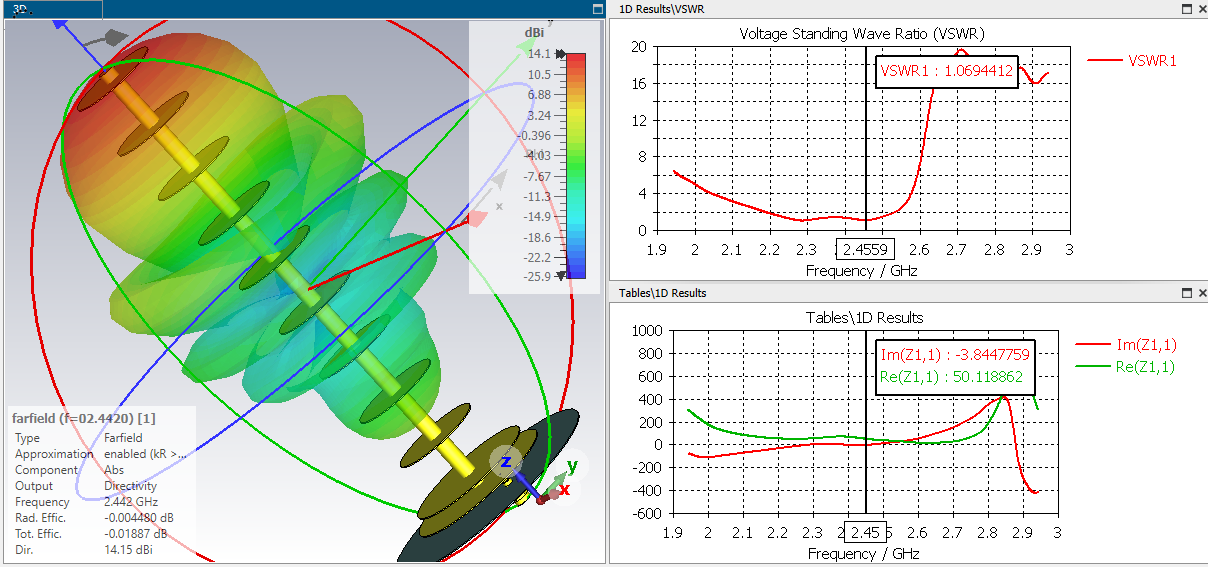Image resolution: width=1208 pixels, height=567 pixels.
Task: Click Frequency / GHz label under impedance plot
Action: point(863,553)
